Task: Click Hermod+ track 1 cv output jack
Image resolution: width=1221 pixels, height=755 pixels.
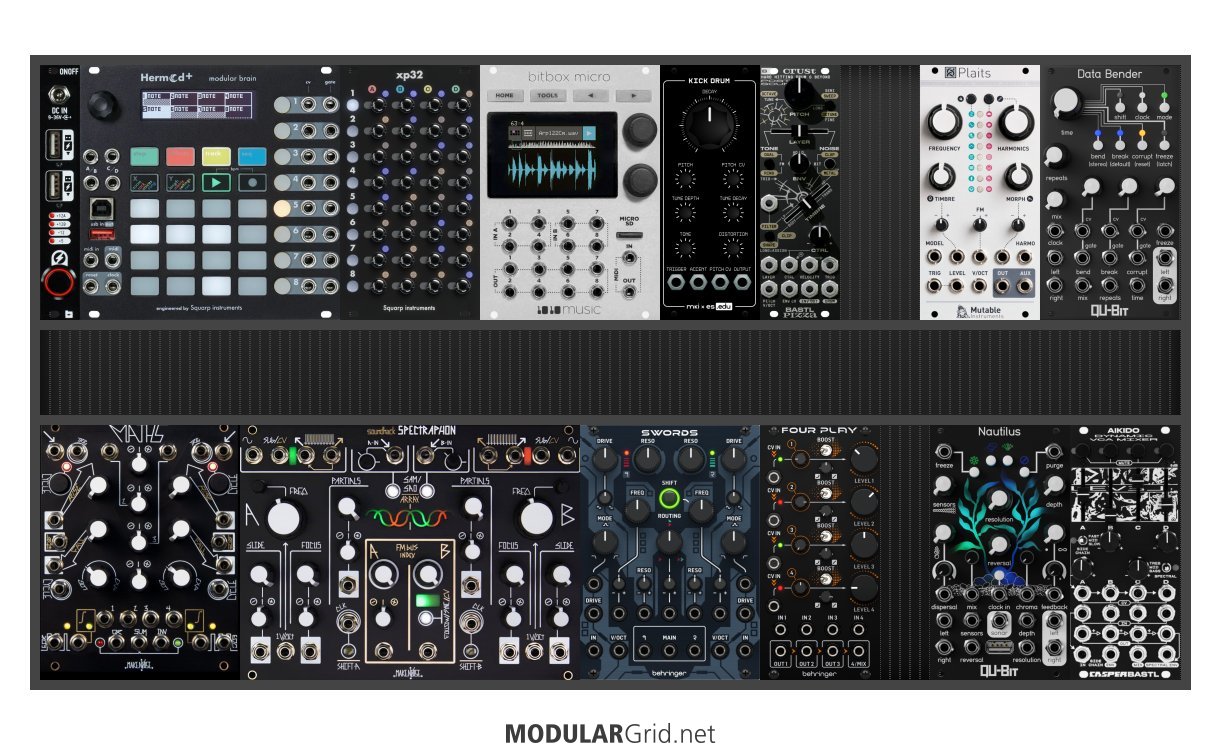Action: pyautogui.click(x=308, y=105)
